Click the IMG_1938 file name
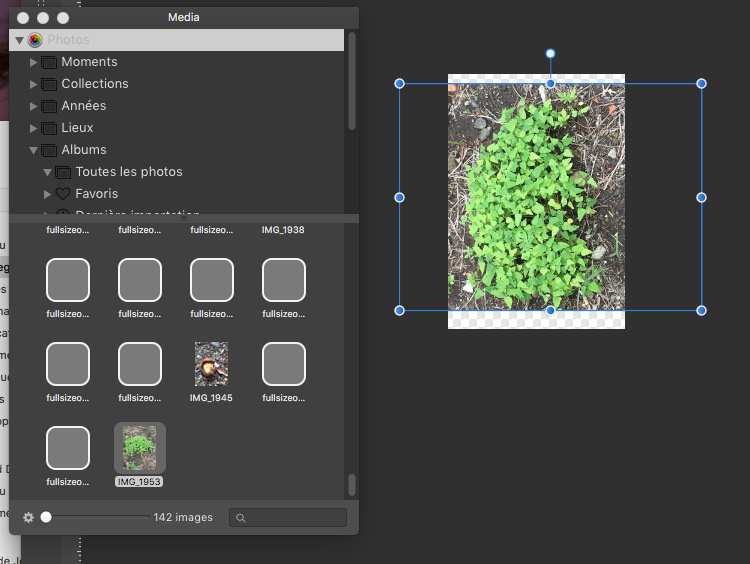This screenshot has height=564, width=750. (x=283, y=230)
